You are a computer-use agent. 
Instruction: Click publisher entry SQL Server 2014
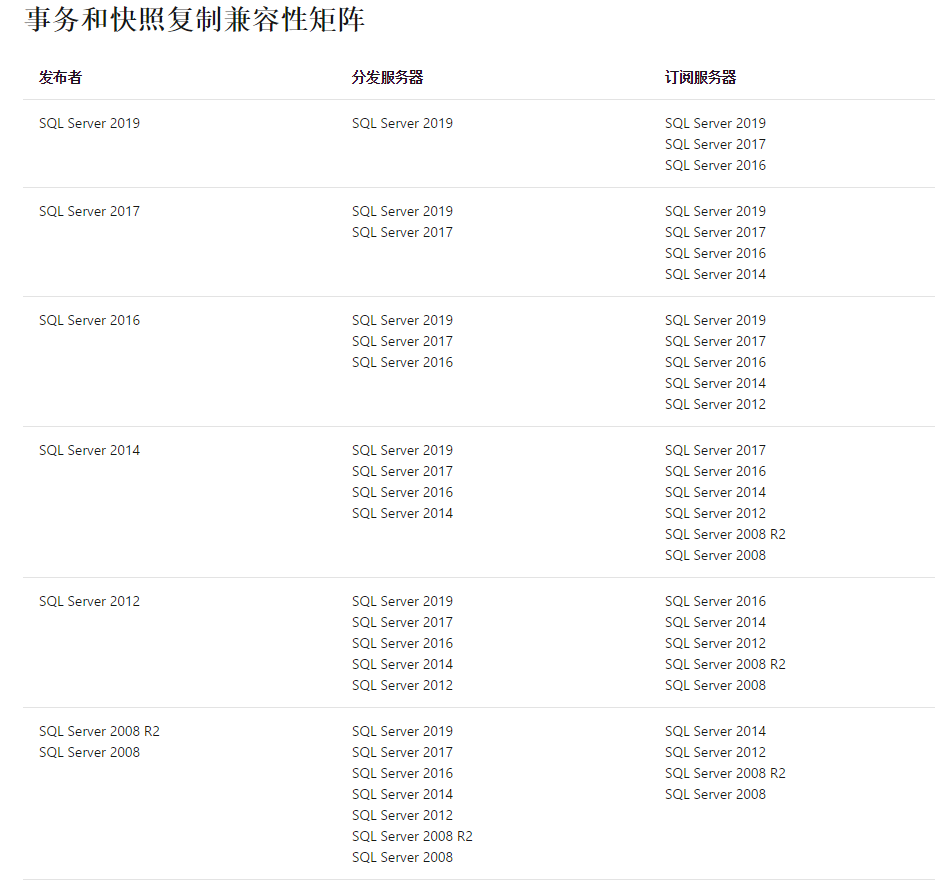click(89, 451)
